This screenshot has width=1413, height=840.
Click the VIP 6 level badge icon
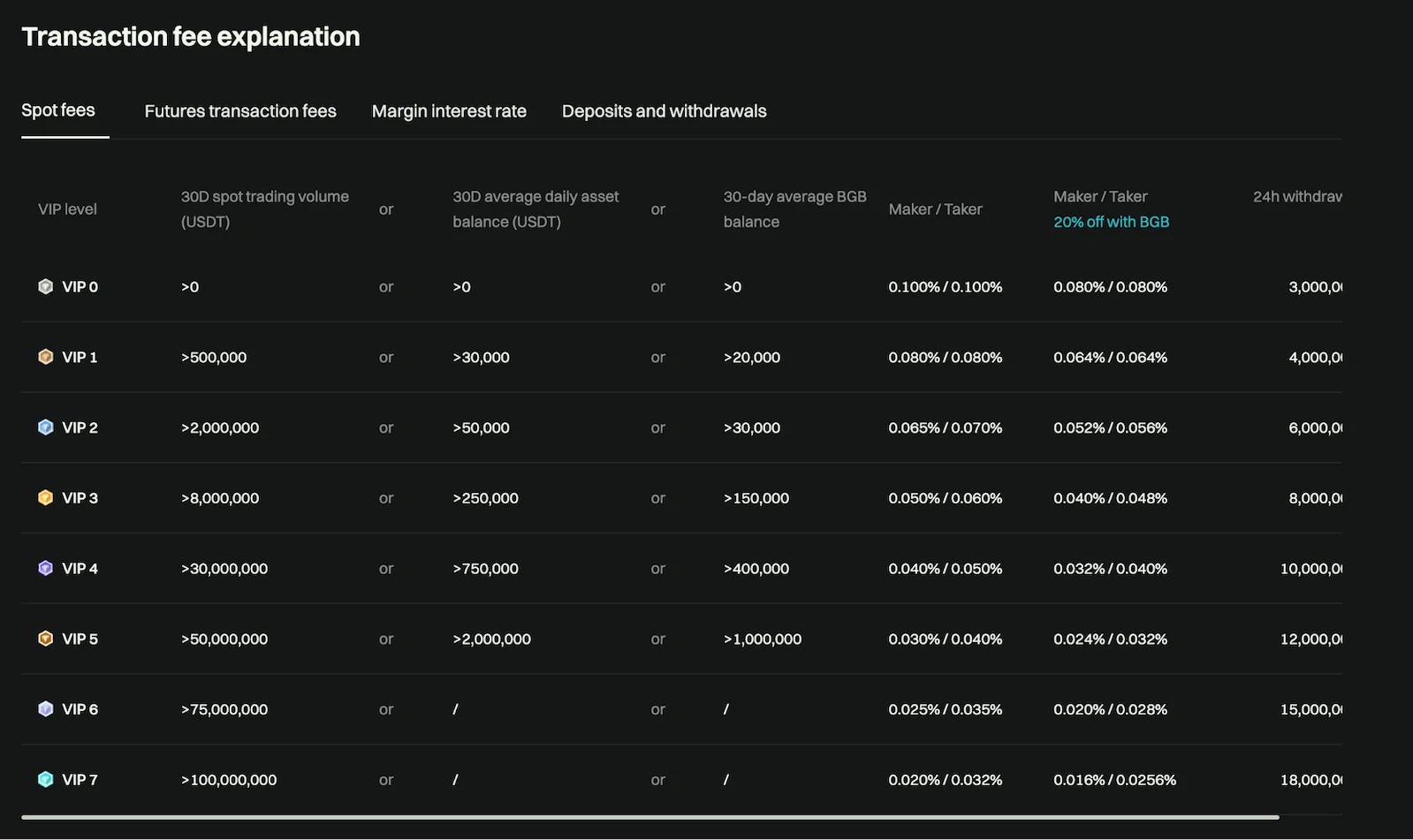pos(46,709)
